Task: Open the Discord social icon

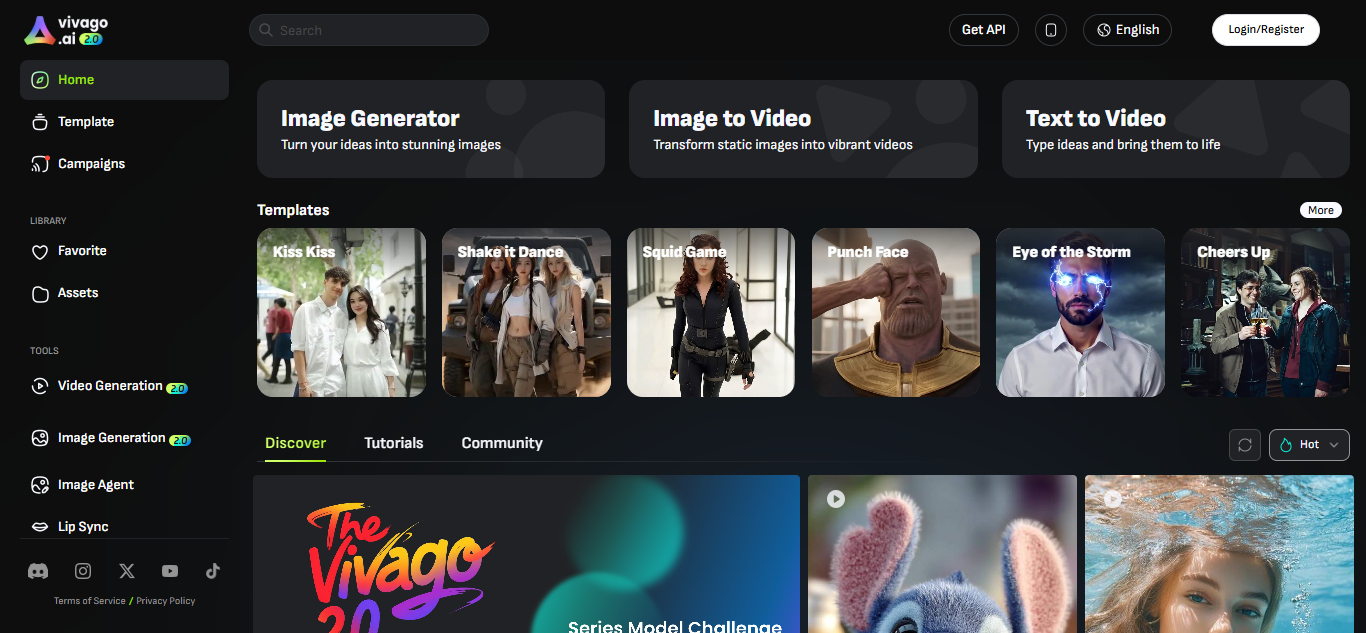Action: [38, 571]
